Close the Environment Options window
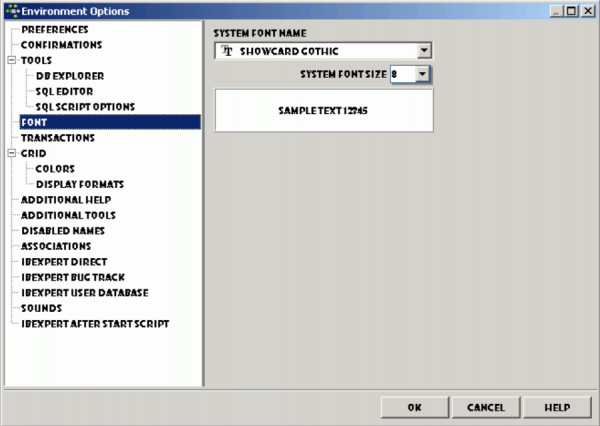The height and width of the screenshot is (426, 600). 587,11
